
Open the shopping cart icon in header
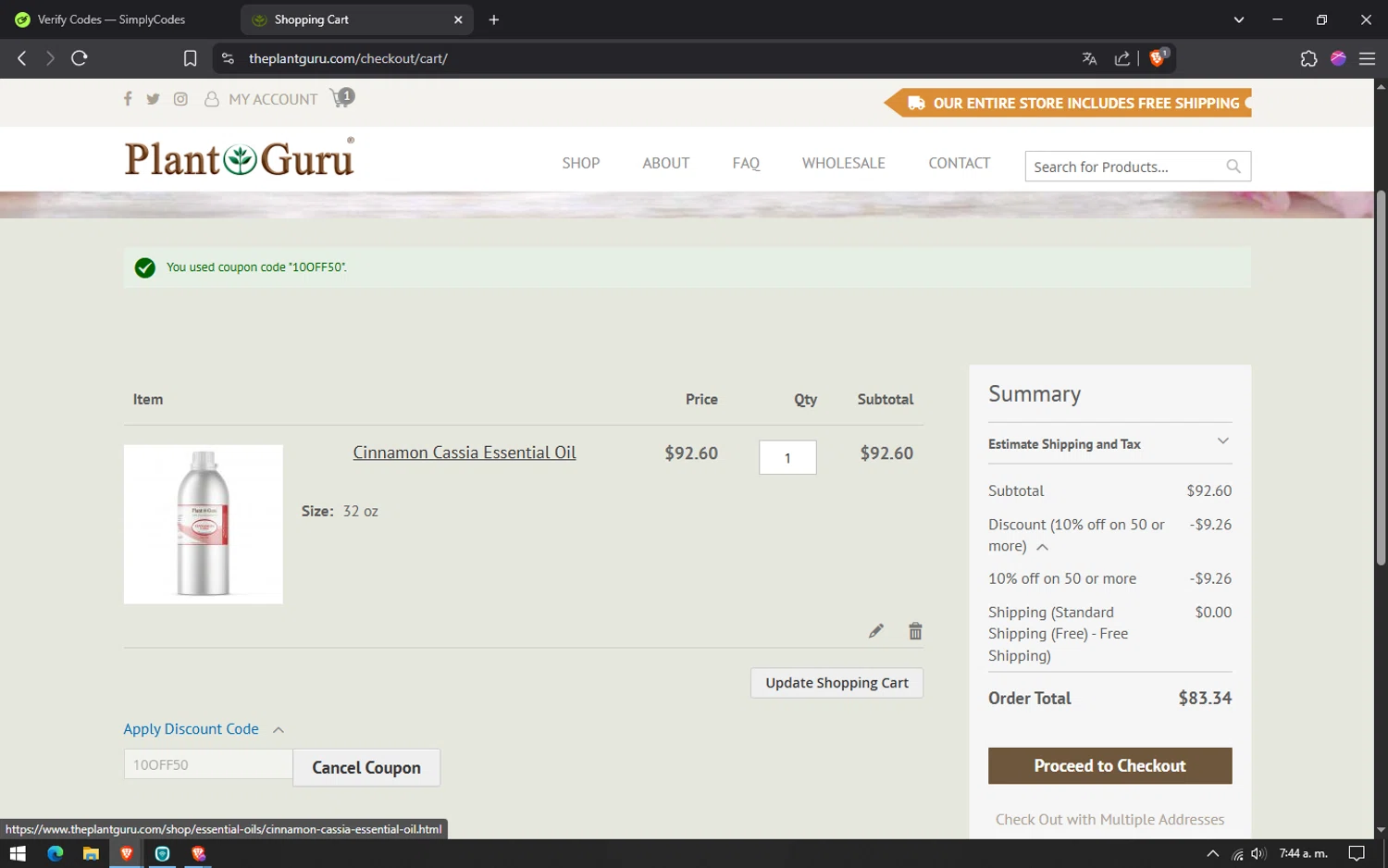click(341, 97)
